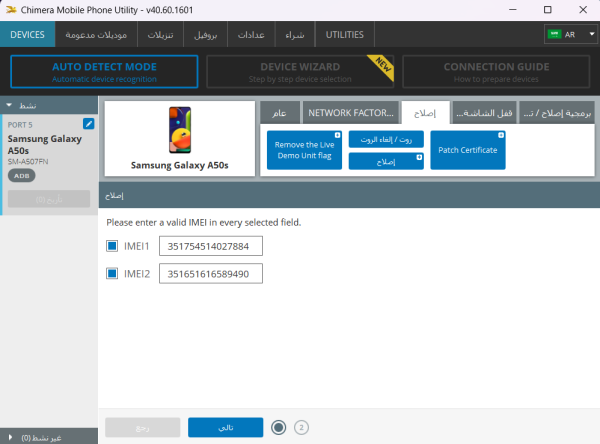
Task: Click the PORT 5 label
Action: pyautogui.click(x=20, y=125)
